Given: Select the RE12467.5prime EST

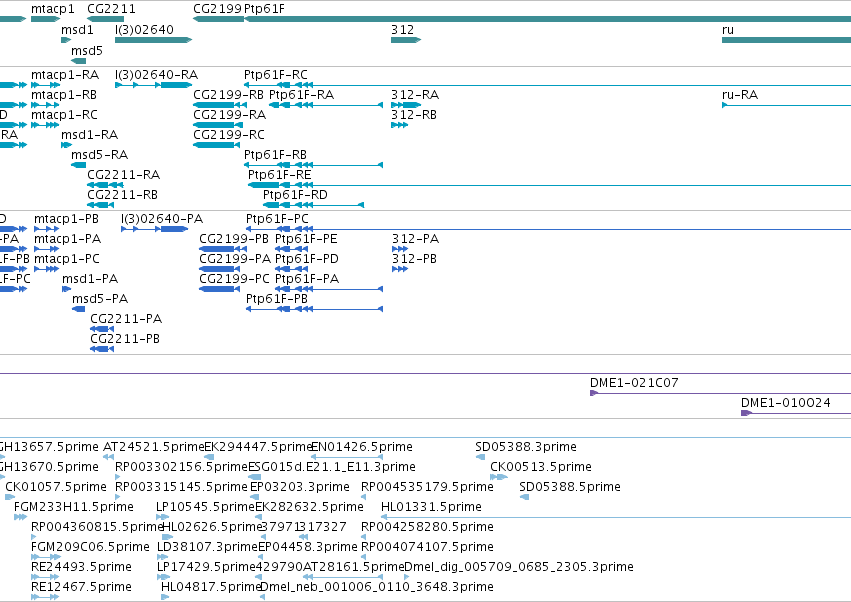Looking at the screenshot, I should [45, 597].
